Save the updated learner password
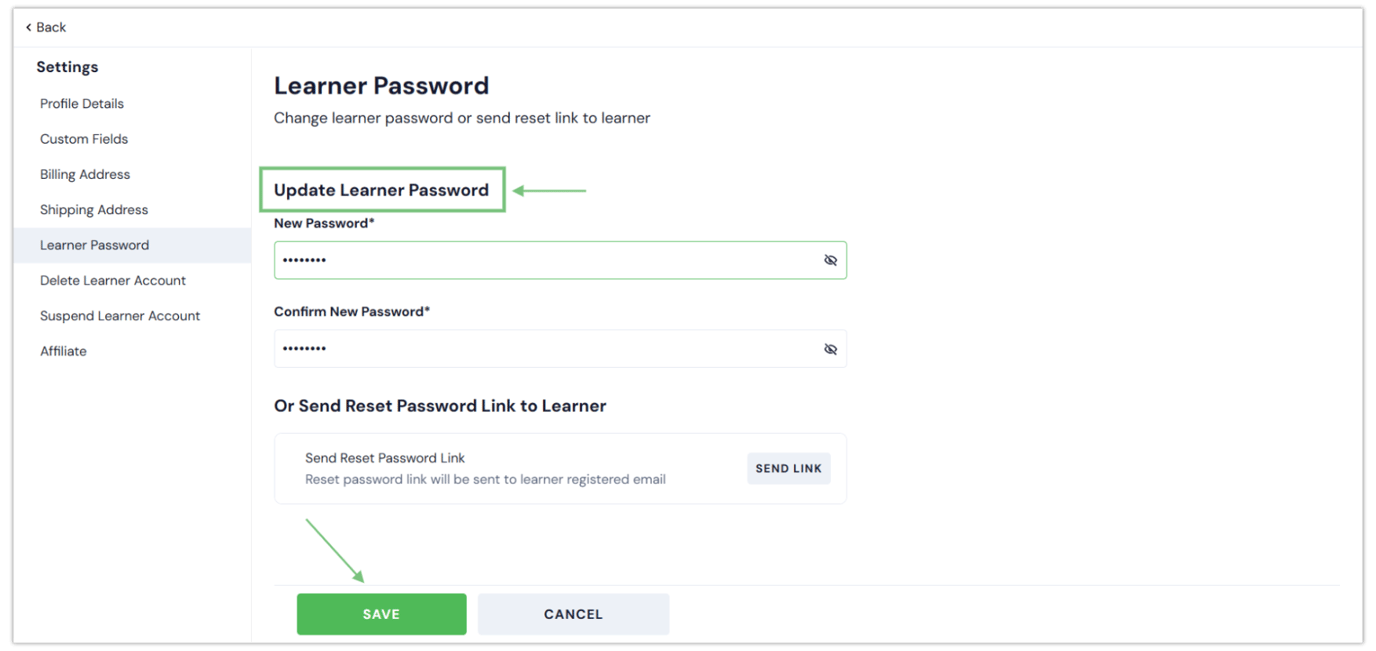Viewport: 1376px width, 651px height. coord(381,614)
